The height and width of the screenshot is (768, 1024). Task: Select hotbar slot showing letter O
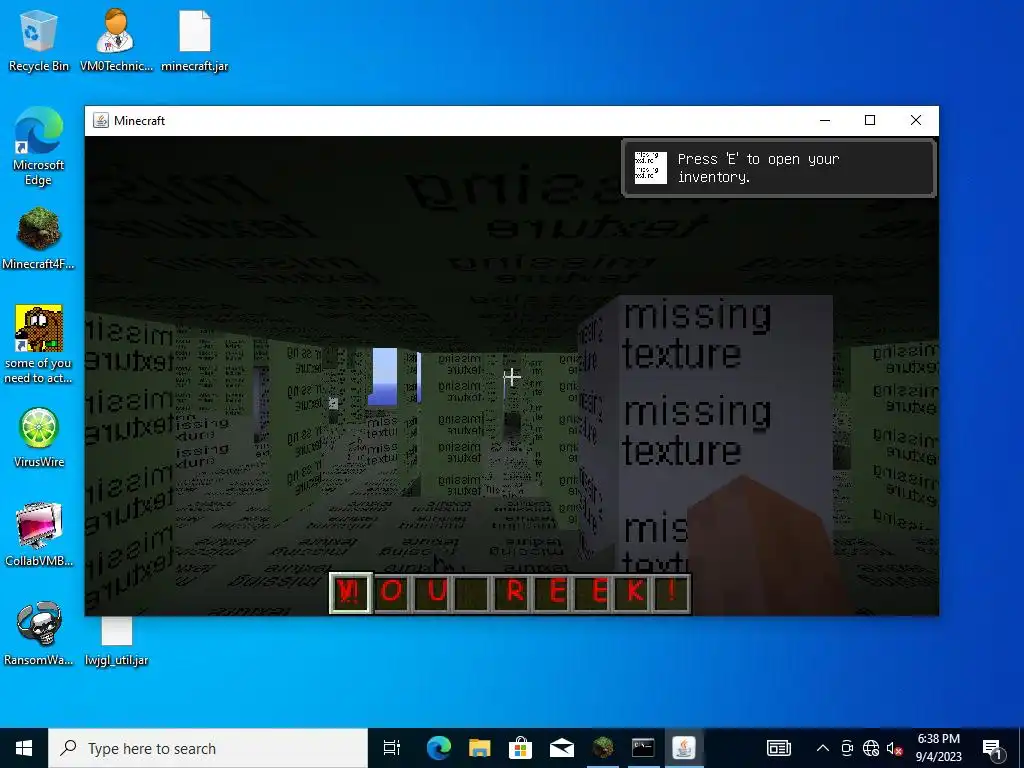[391, 593]
